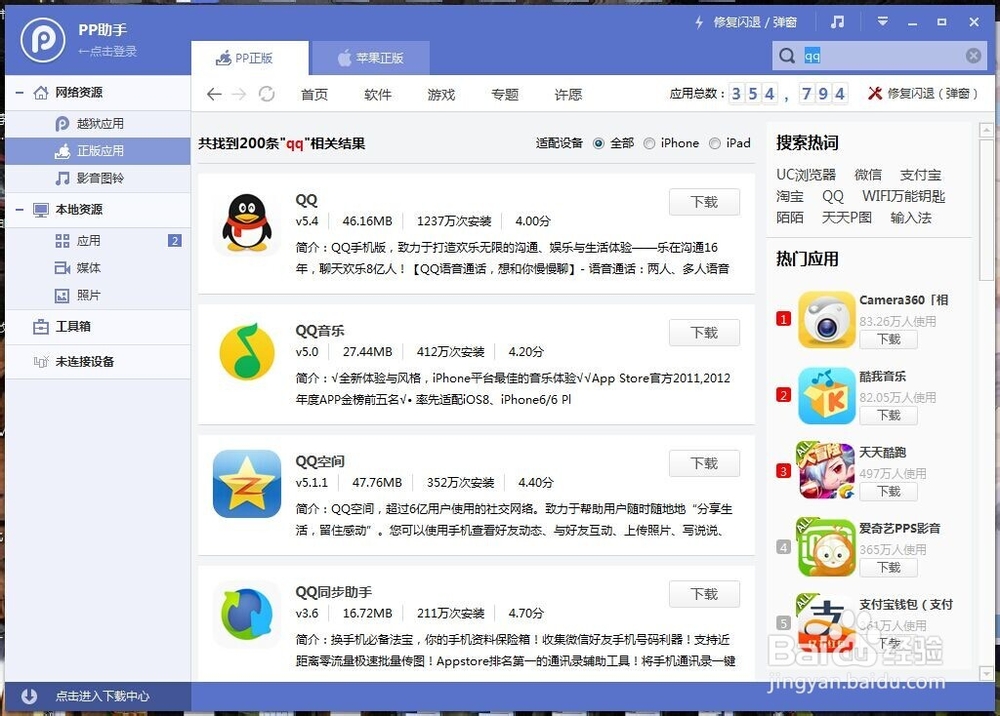Click the 爱奇艺PPS影音 app icon
Image resolution: width=1000 pixels, height=716 pixels.
coord(827,547)
